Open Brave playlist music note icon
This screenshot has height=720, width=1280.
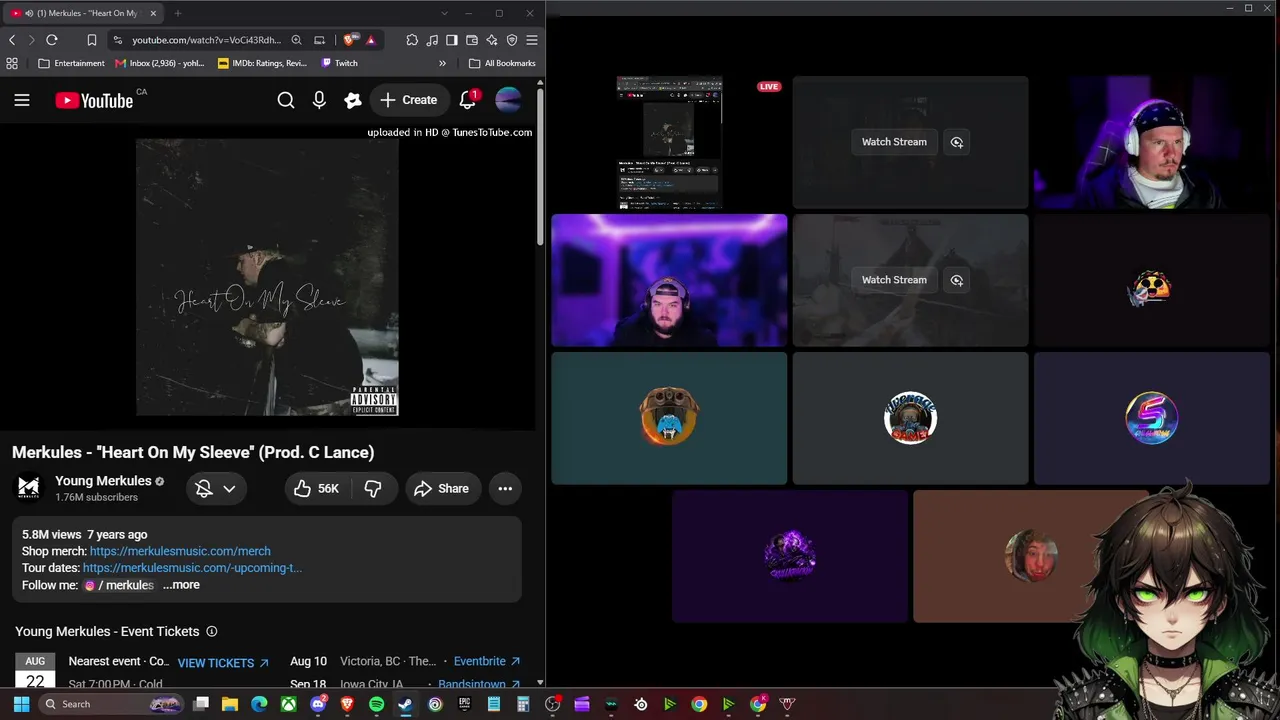(432, 40)
